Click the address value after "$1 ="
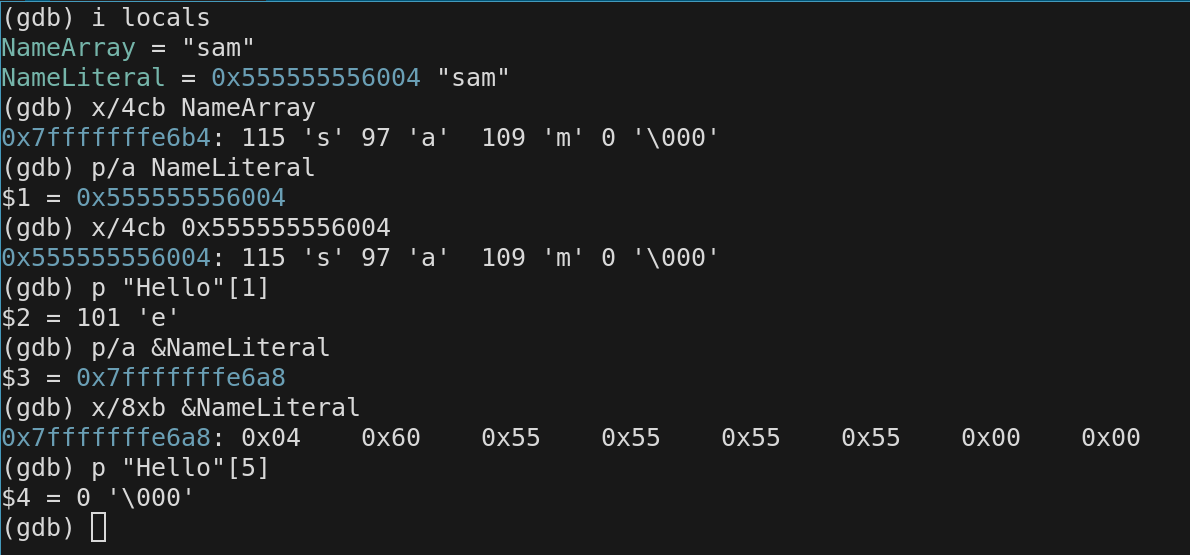The image size is (1190, 555). click(180, 197)
